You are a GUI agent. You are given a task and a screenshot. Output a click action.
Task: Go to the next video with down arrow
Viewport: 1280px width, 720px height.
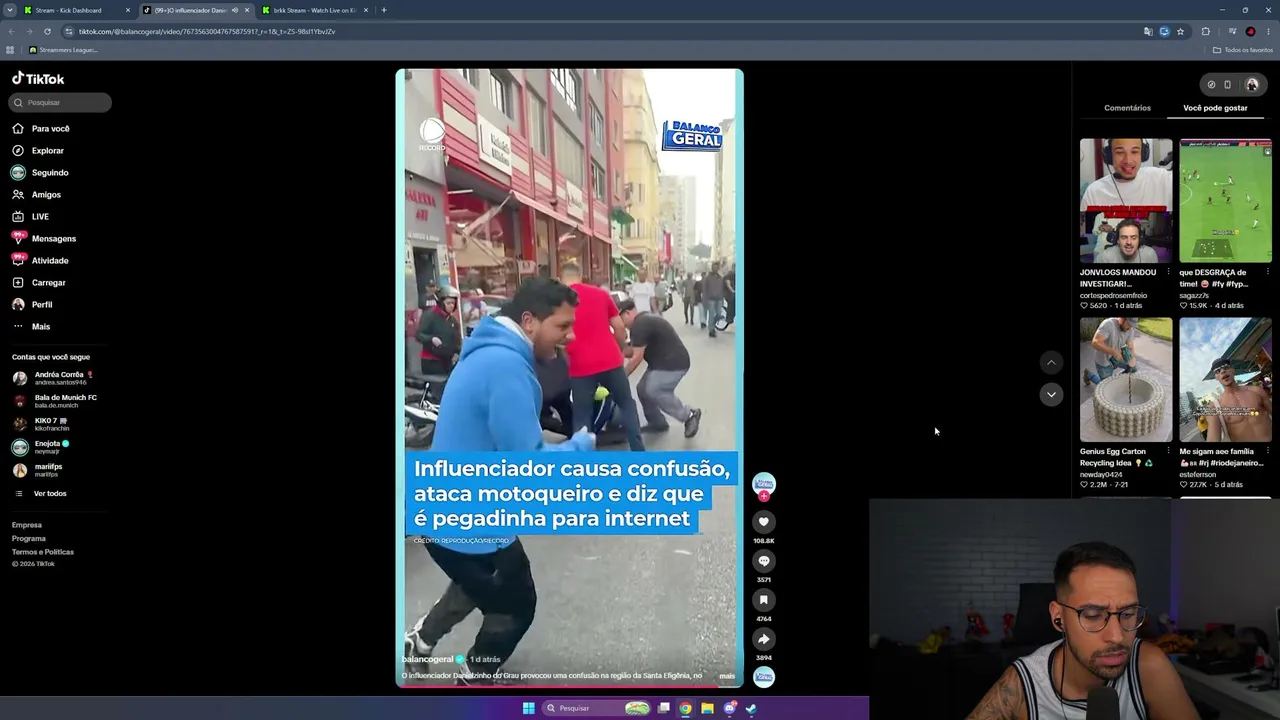click(x=1050, y=394)
